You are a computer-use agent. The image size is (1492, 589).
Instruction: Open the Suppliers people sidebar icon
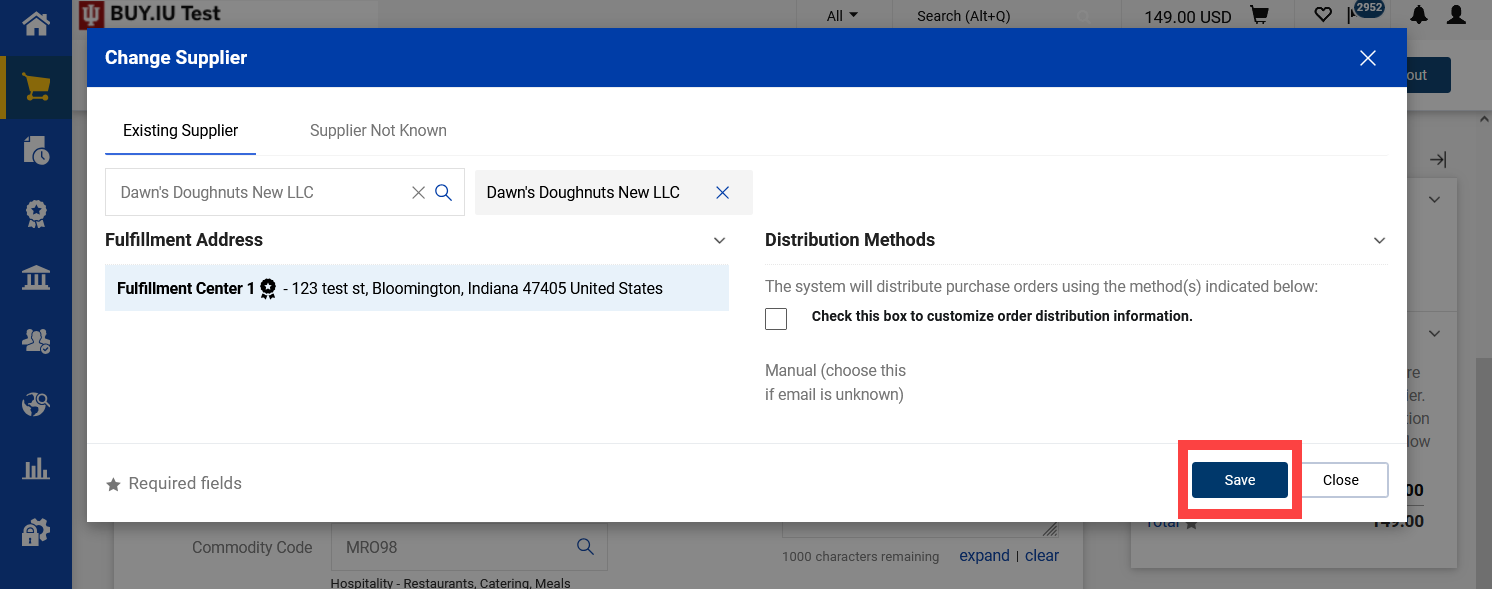pos(36,341)
